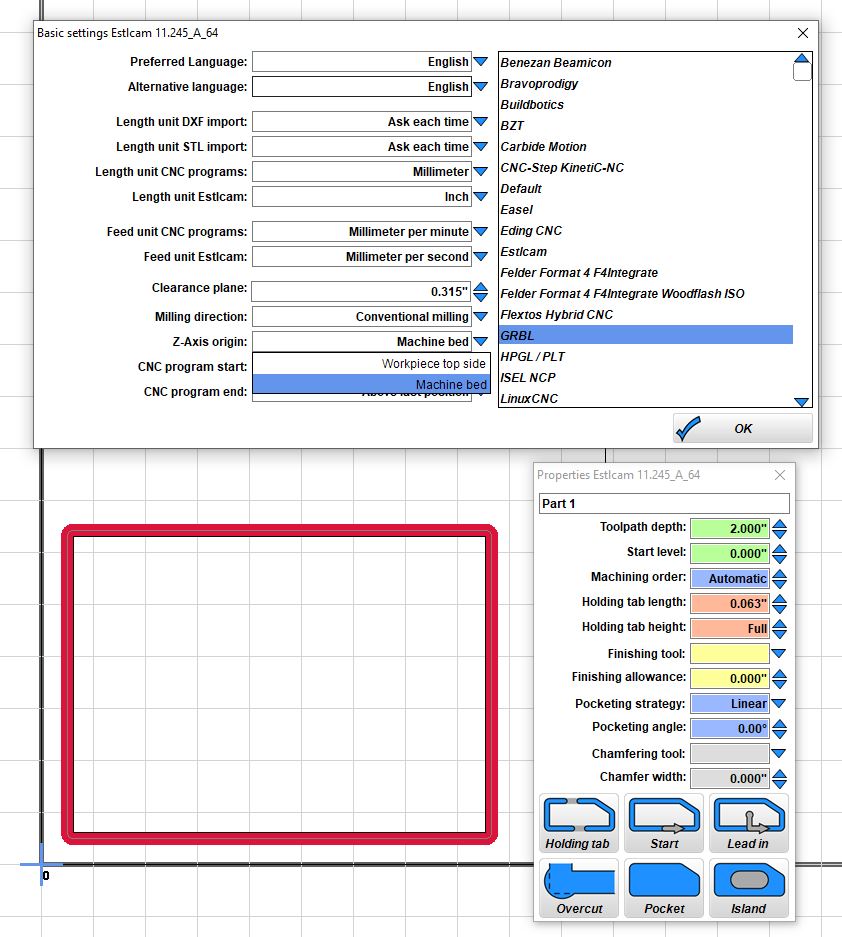Expand Length unit DXF import dropdown
The image size is (842, 937).
tap(480, 121)
